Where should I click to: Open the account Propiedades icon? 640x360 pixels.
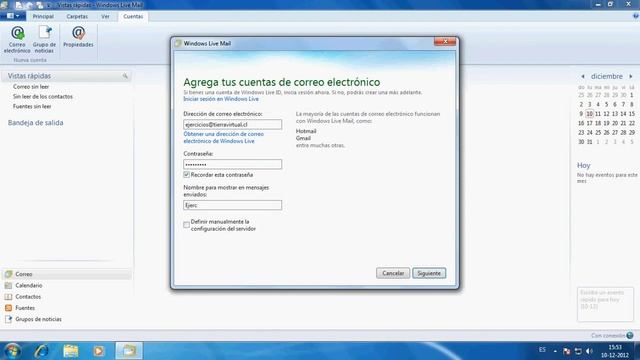pyautogui.click(x=78, y=37)
